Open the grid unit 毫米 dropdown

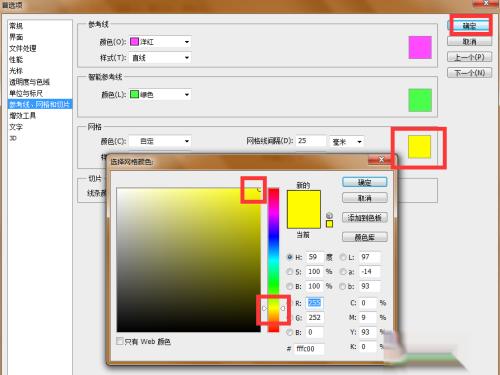coord(347,142)
